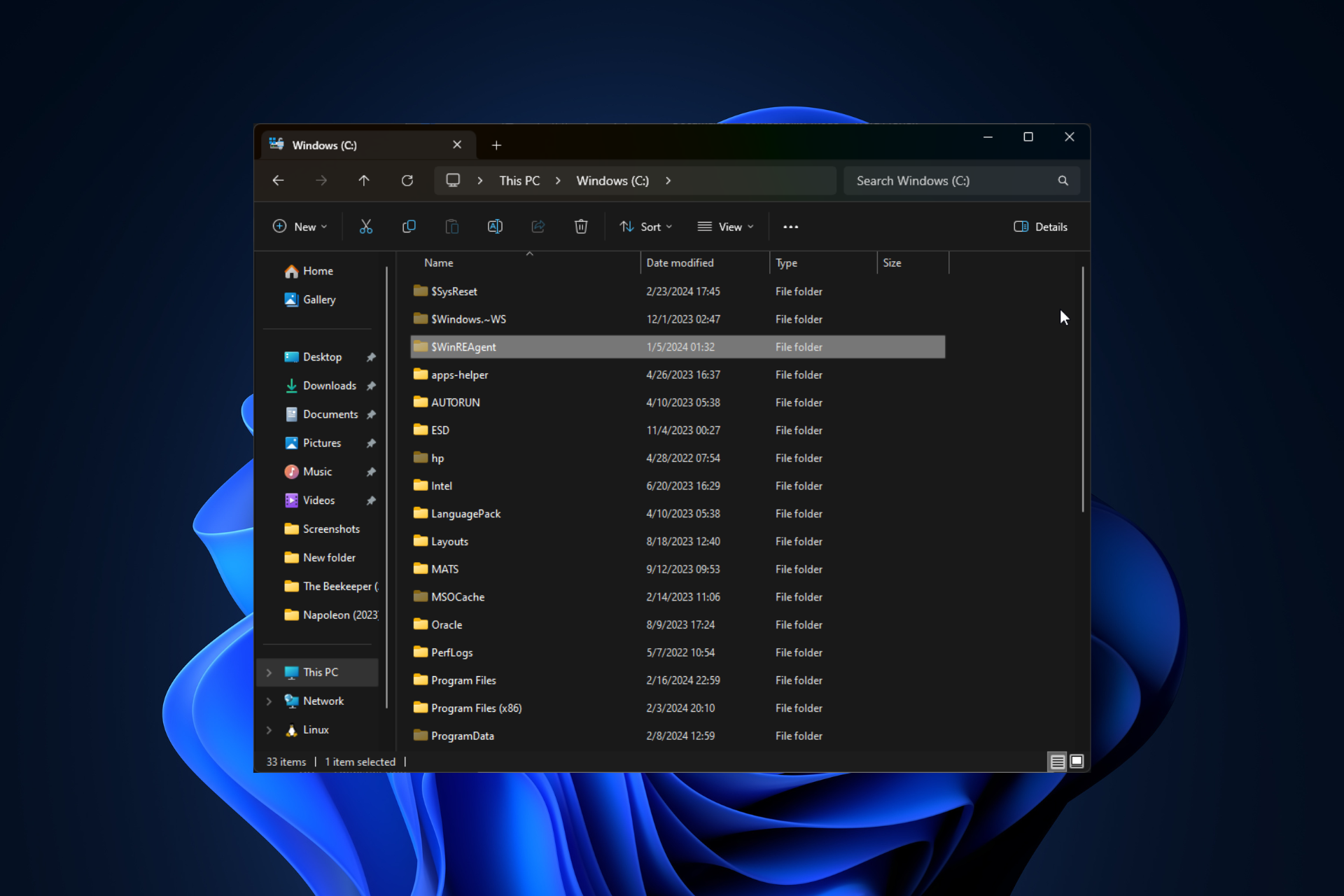Select the $SysReset folder
The width and height of the screenshot is (1344, 896).
click(678, 291)
